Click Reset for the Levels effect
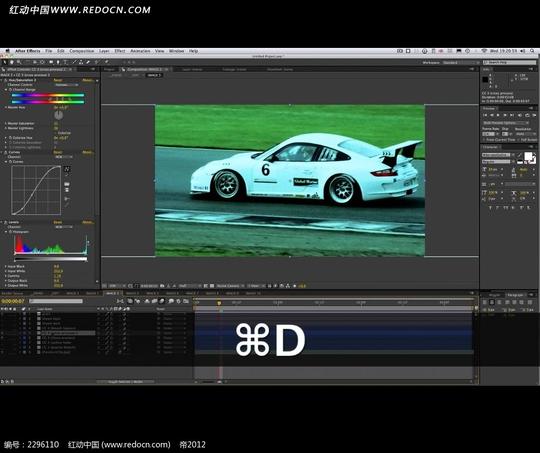Image resolution: width=540 pixels, height=453 pixels. (x=58, y=222)
